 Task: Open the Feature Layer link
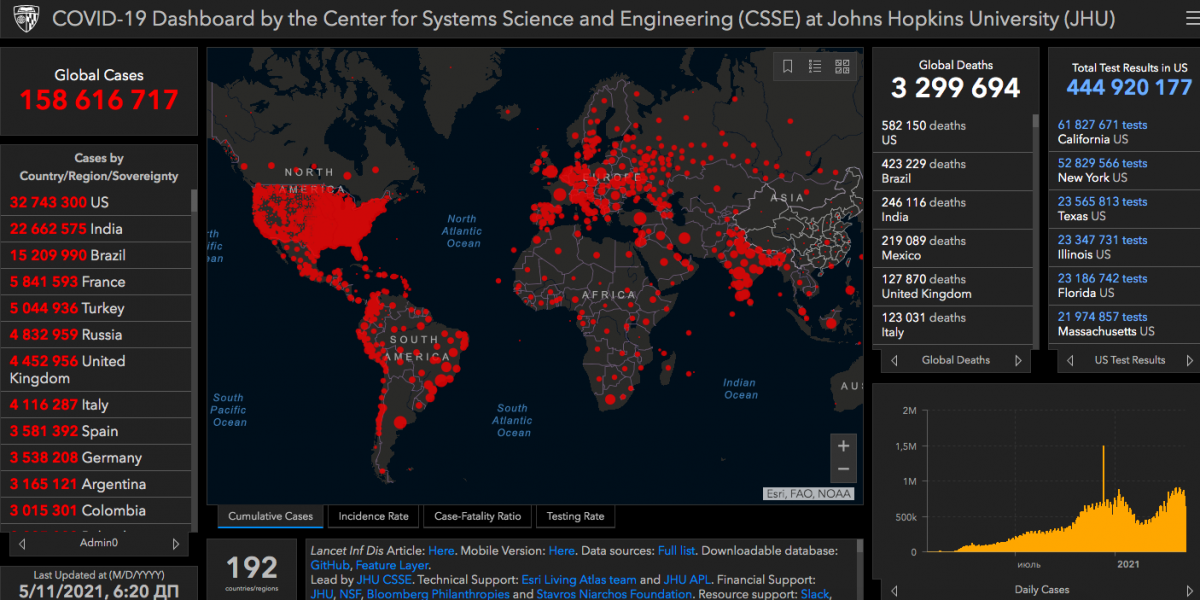[x=392, y=565]
